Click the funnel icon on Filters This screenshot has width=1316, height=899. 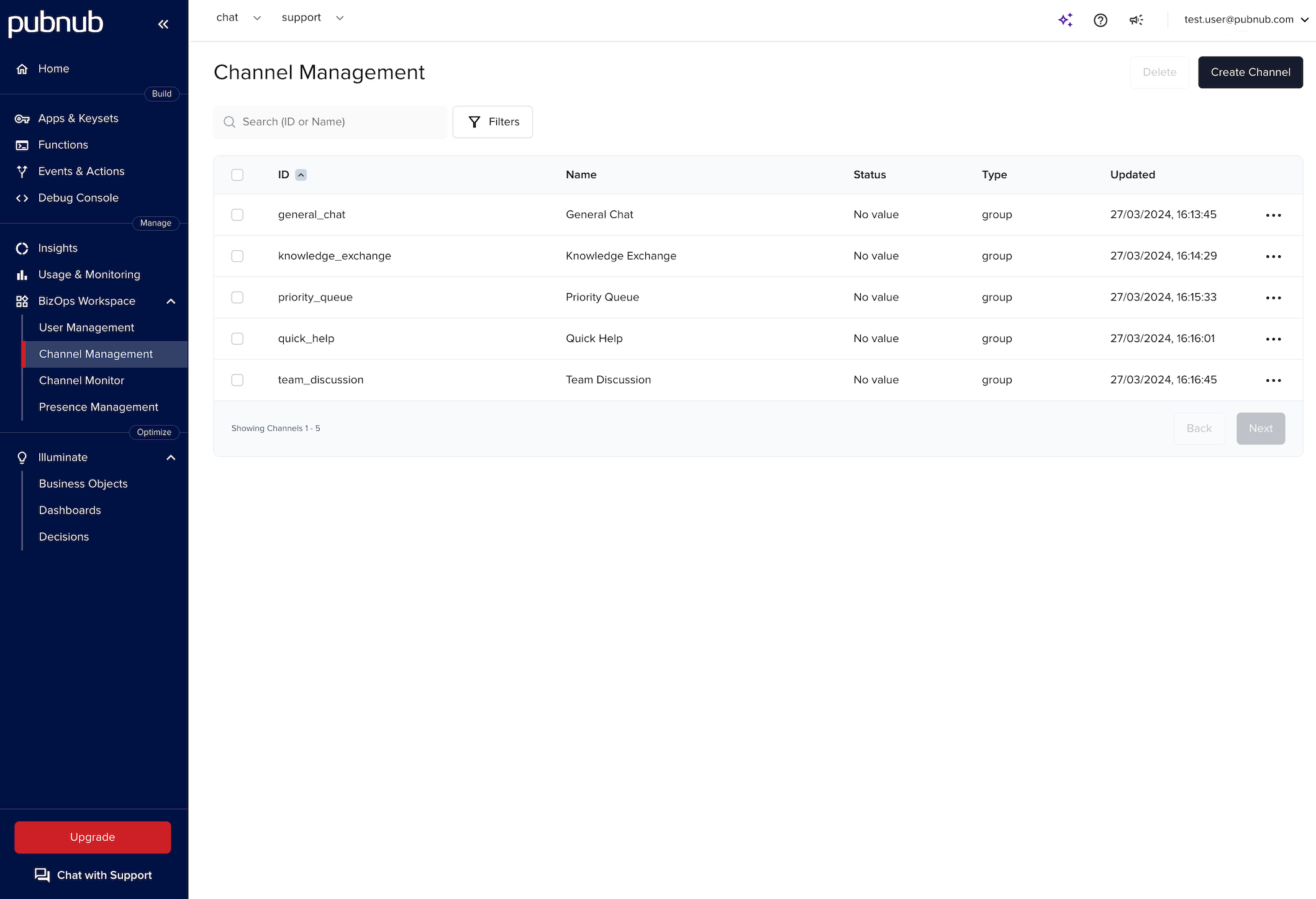[x=474, y=122]
